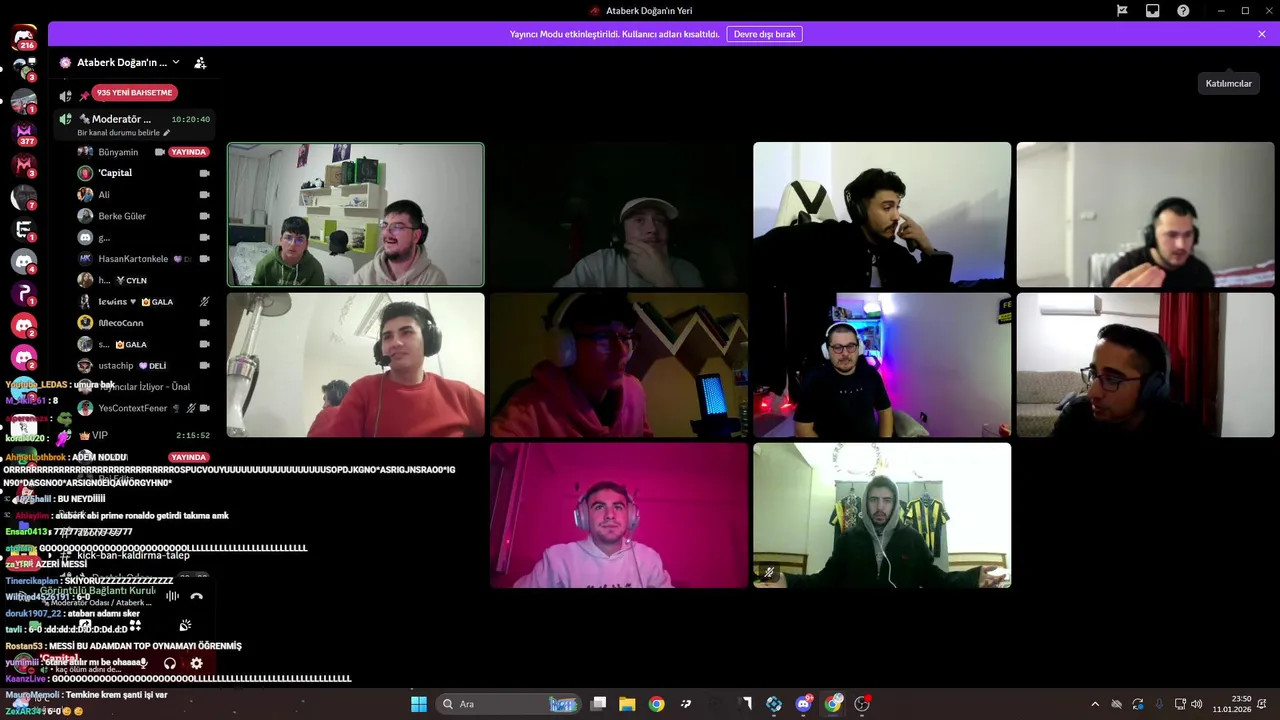Open the VIP voice channel
This screenshot has height=720, width=1280.
tap(134, 435)
